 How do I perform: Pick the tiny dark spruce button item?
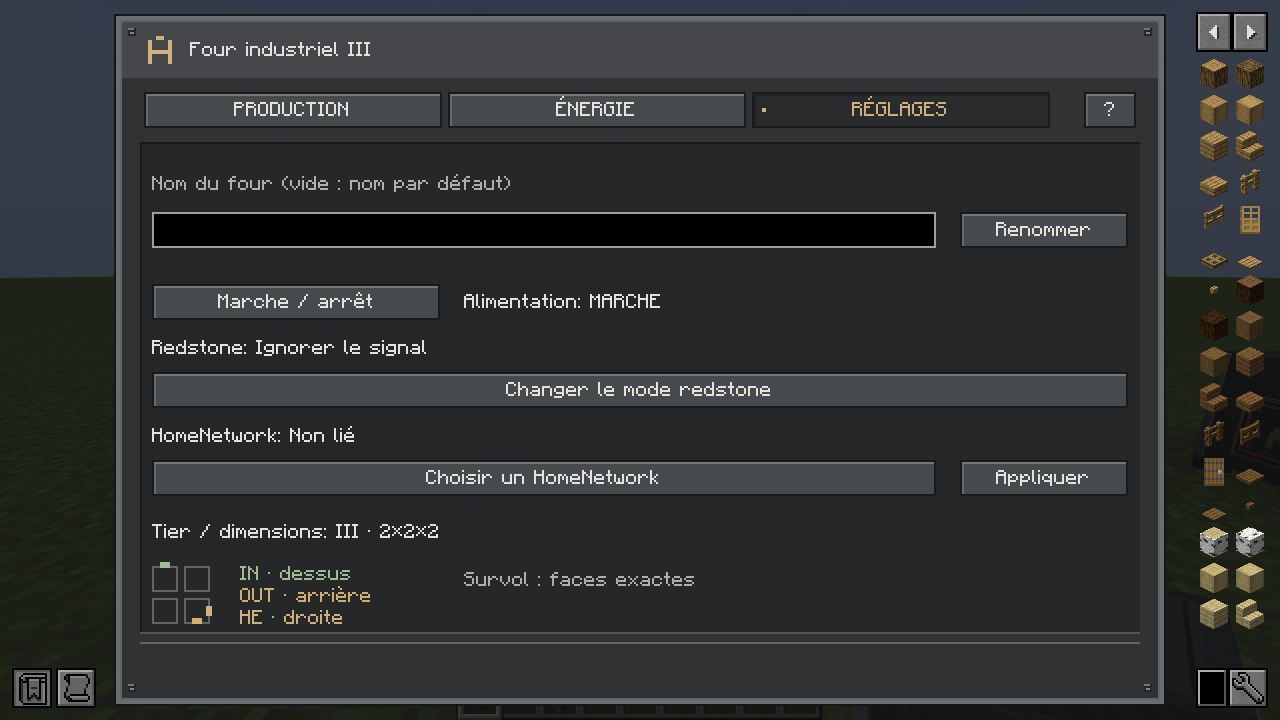pos(1250,507)
